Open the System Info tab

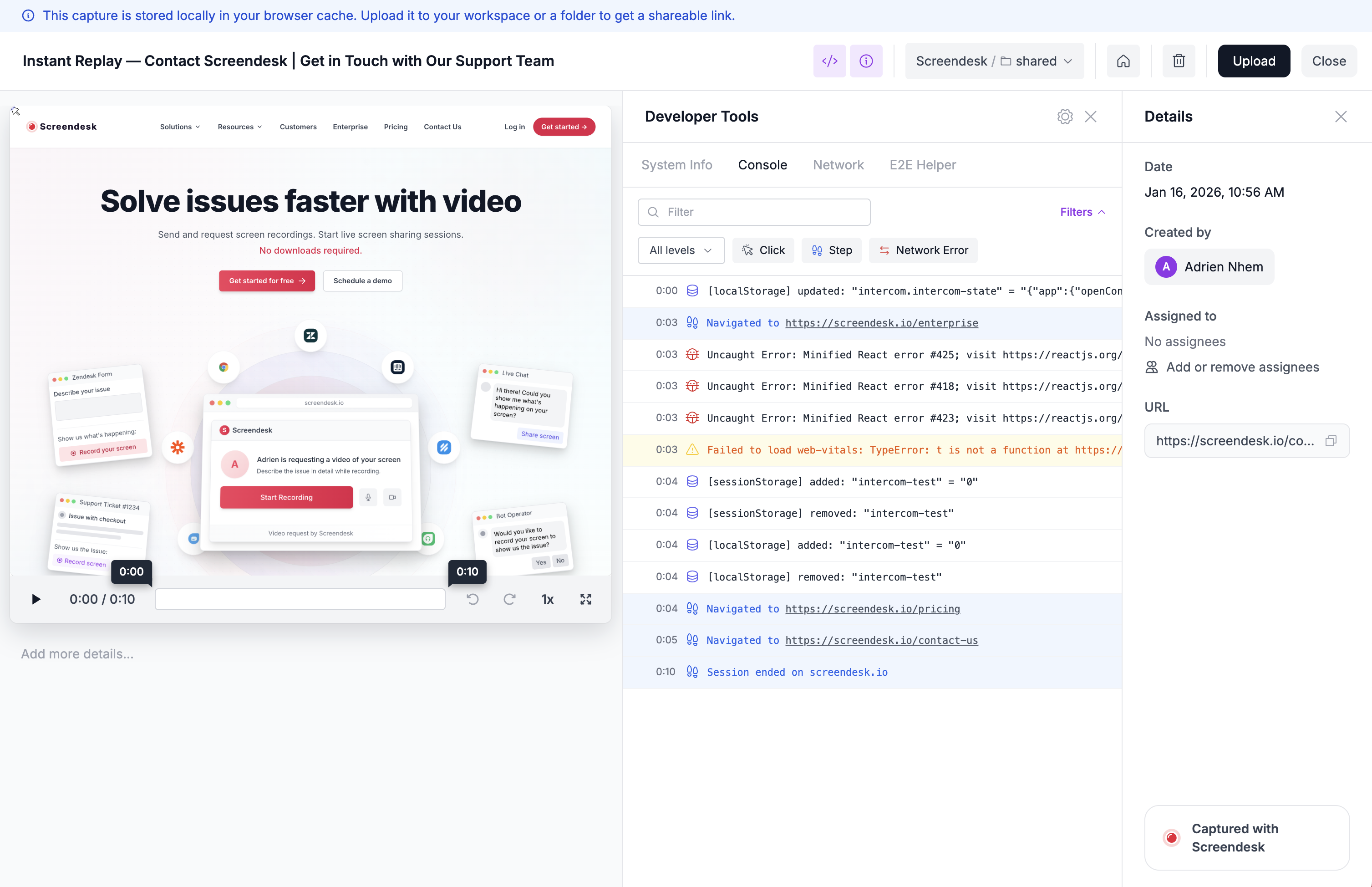click(676, 165)
